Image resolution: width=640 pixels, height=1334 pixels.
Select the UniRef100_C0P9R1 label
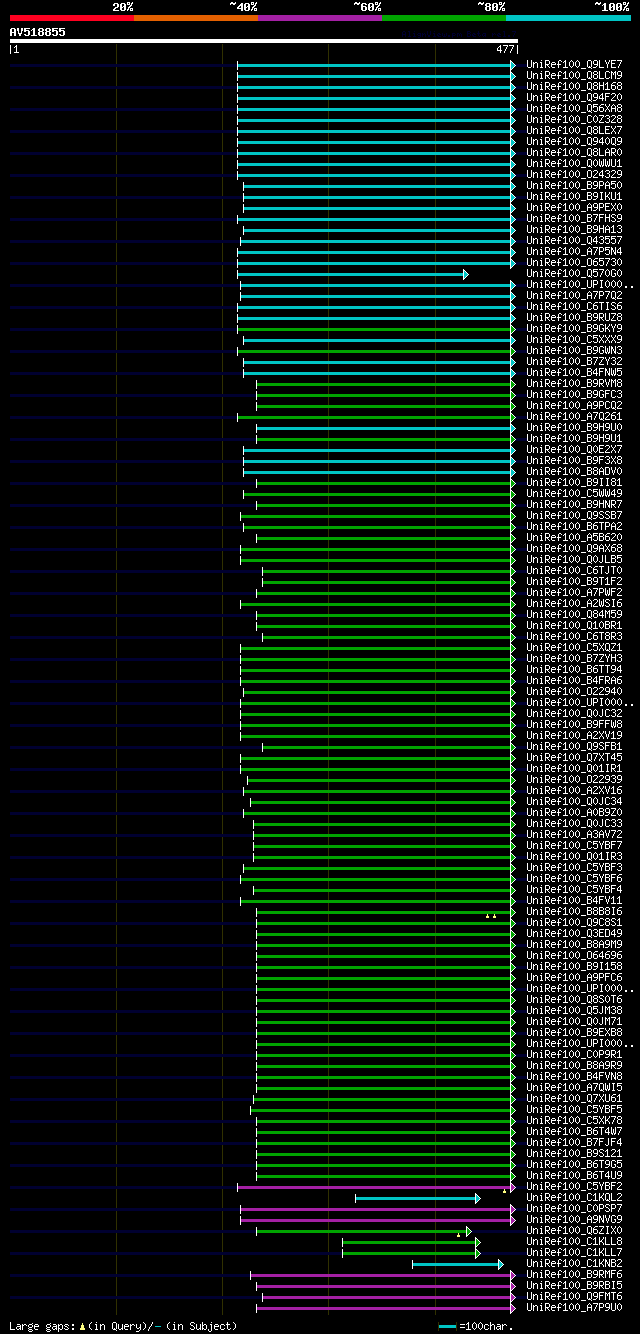(x=574, y=1055)
